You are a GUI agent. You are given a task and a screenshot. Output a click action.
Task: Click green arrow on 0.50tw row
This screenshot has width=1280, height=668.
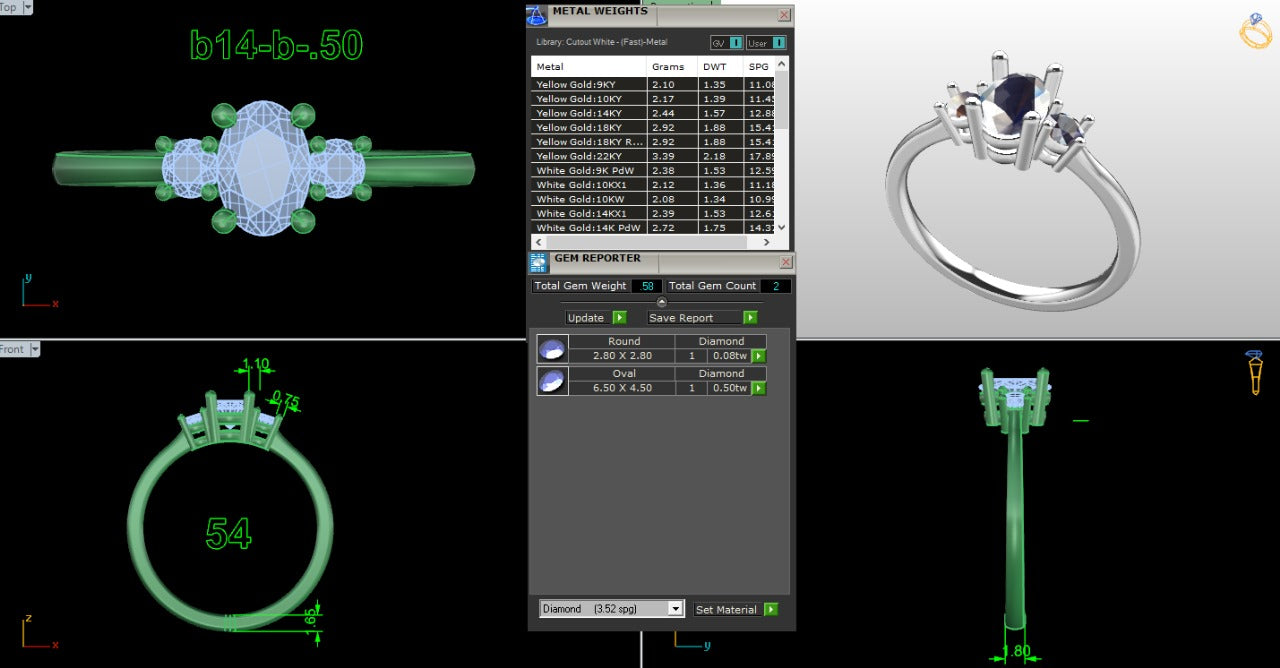pos(759,388)
